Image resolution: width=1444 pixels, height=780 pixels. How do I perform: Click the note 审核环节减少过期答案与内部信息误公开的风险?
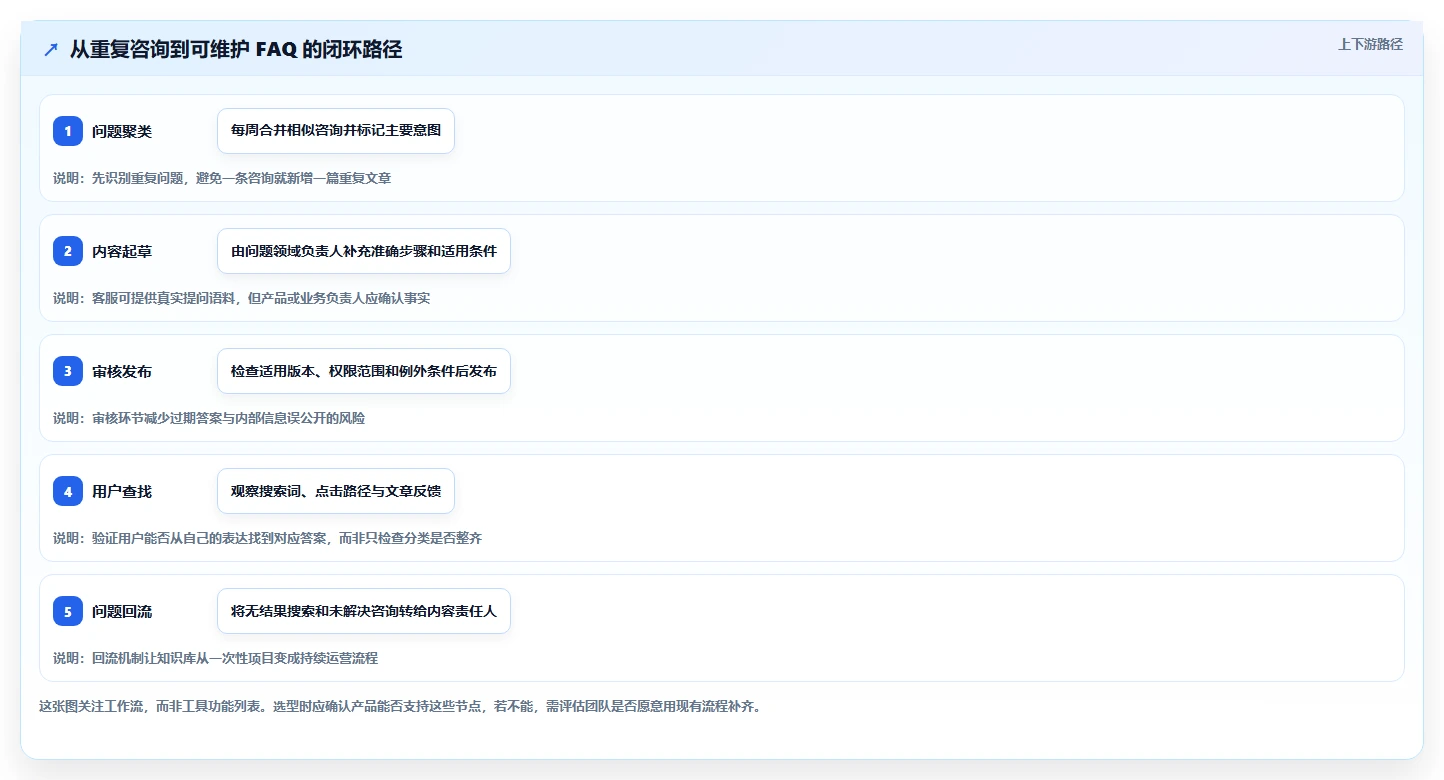(x=228, y=418)
